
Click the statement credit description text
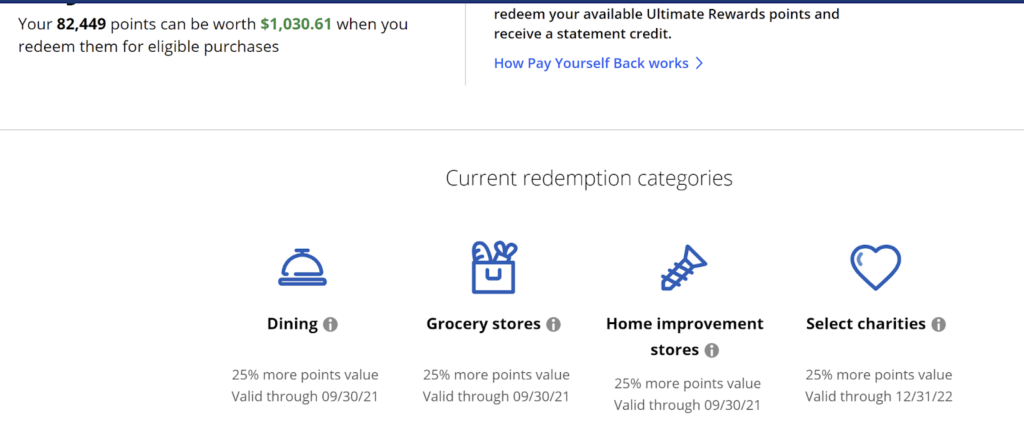point(667,24)
